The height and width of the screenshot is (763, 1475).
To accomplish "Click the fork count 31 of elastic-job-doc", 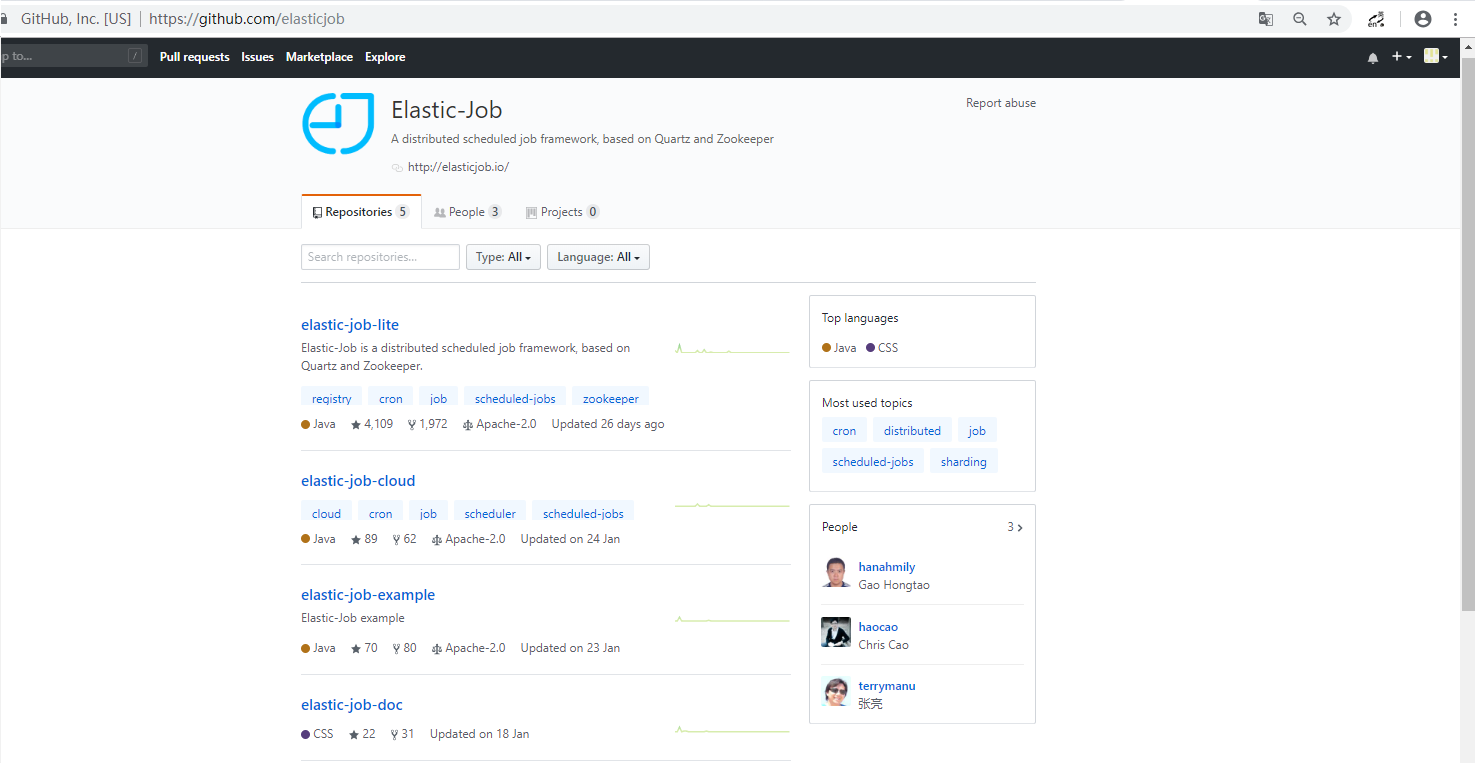I will 403,734.
